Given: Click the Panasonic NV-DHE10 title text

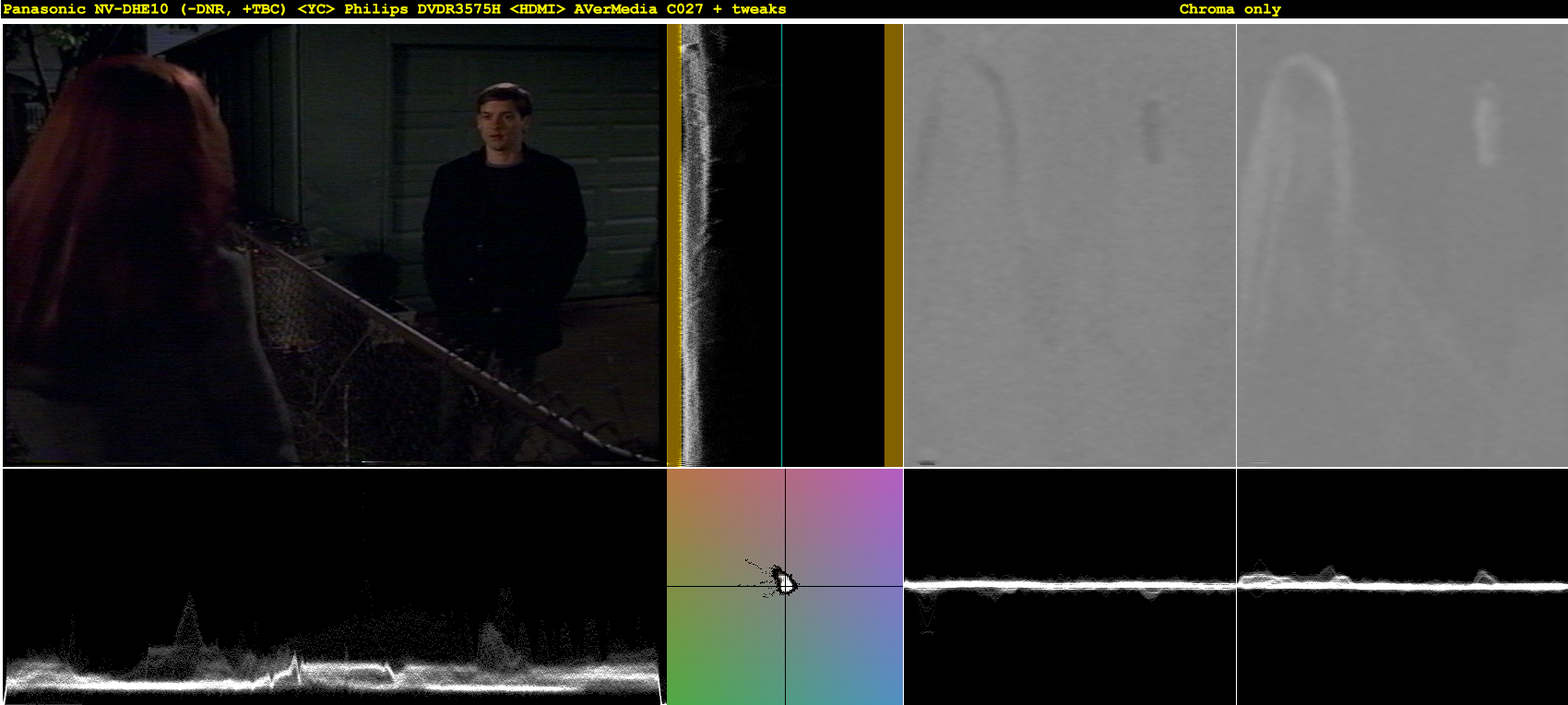Looking at the screenshot, I should (x=86, y=9).
